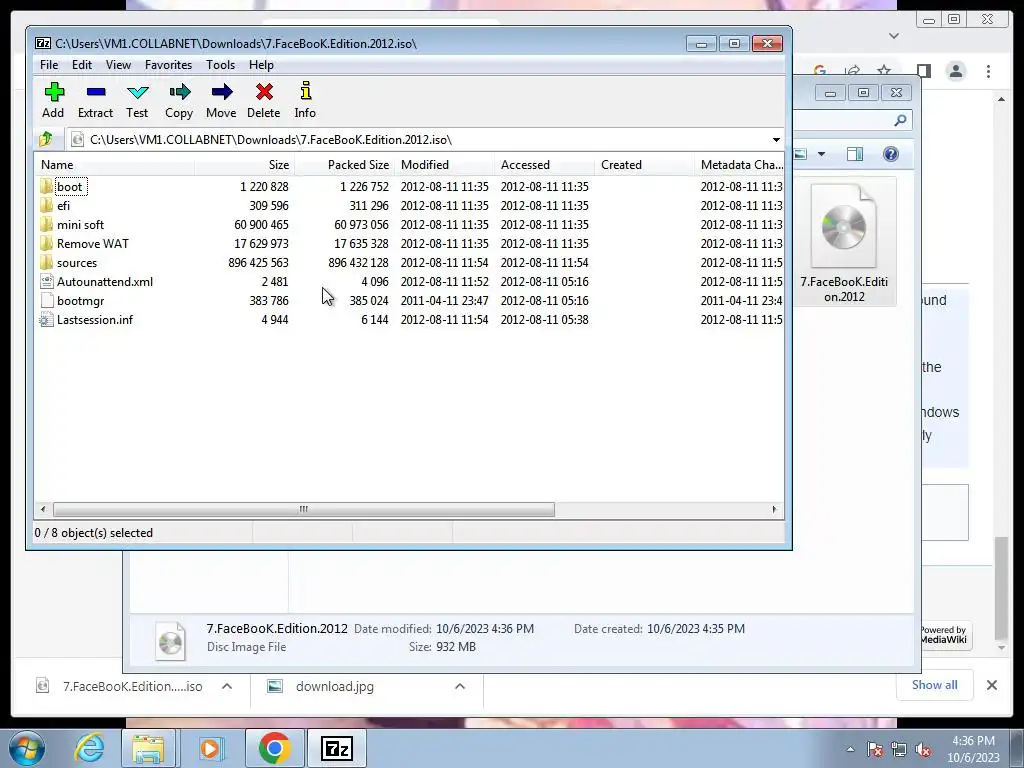Click the Powered by MediaWiki badge
The width and height of the screenshot is (1024, 768).
946,635
